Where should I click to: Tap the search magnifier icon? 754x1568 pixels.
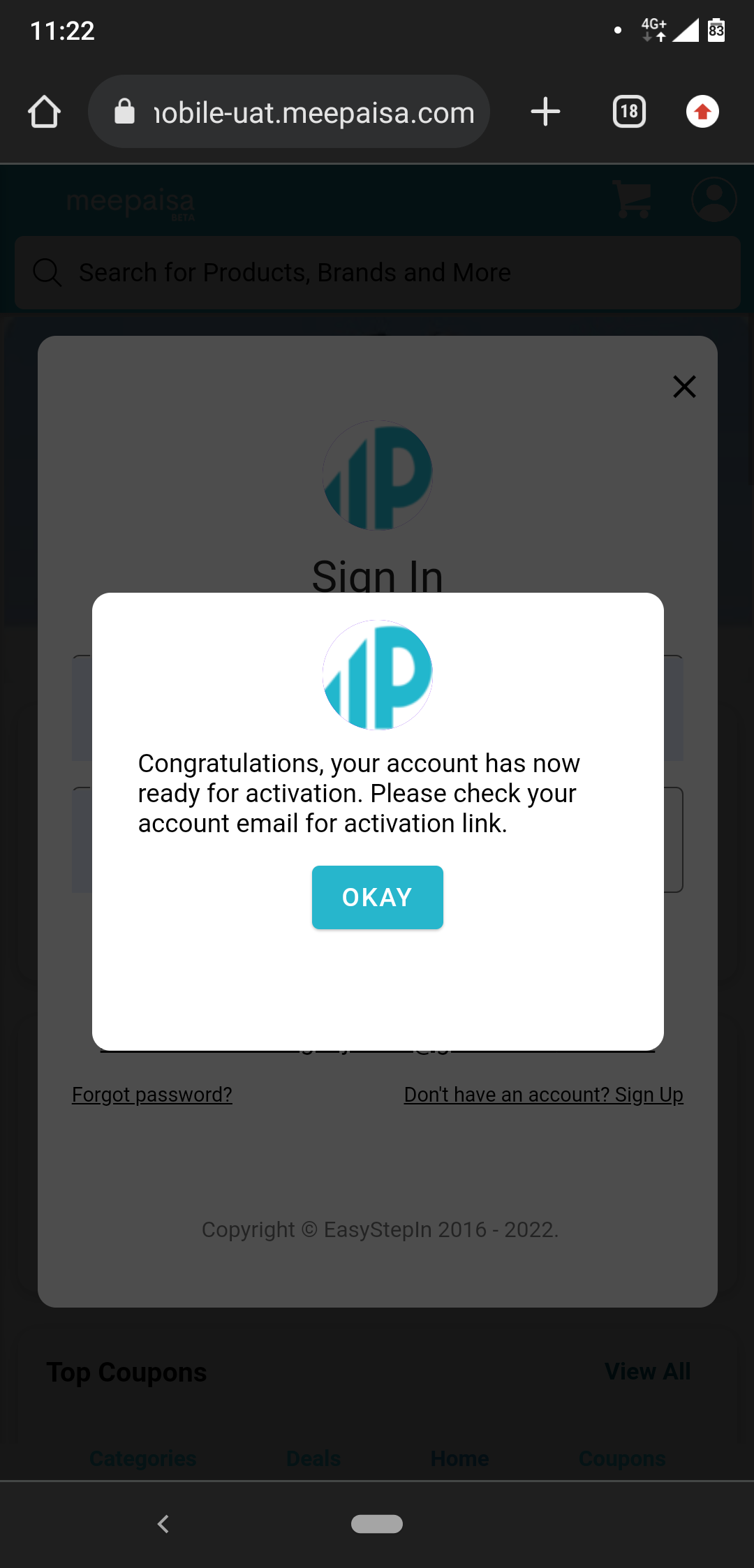[x=47, y=272]
